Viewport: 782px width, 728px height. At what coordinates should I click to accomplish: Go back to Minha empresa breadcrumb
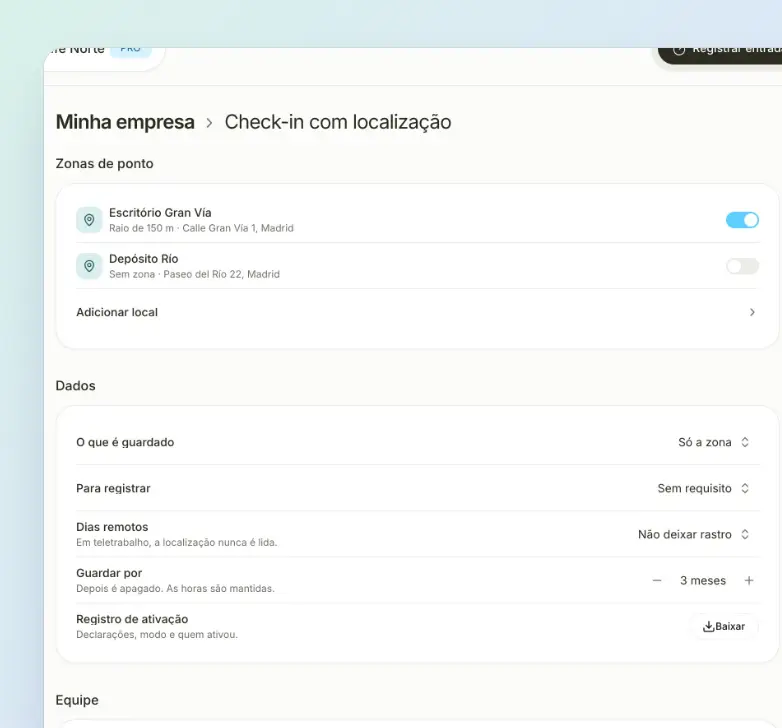(x=125, y=122)
